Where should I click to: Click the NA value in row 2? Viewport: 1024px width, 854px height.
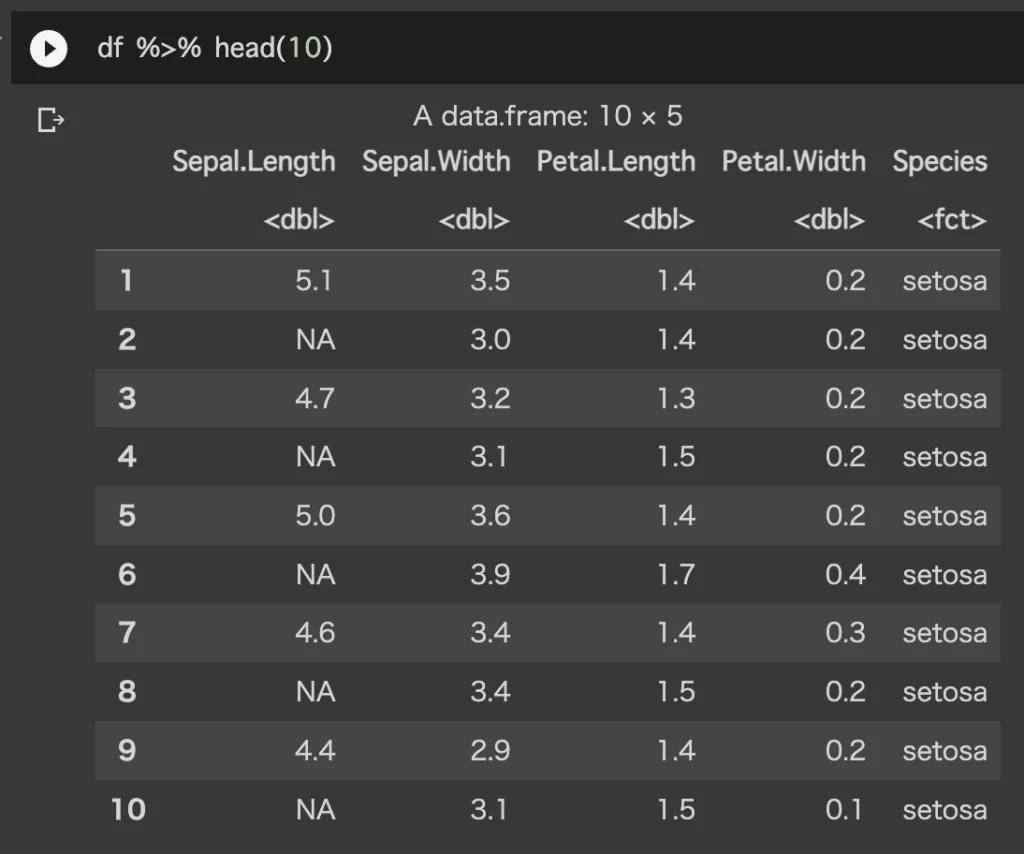coord(315,339)
